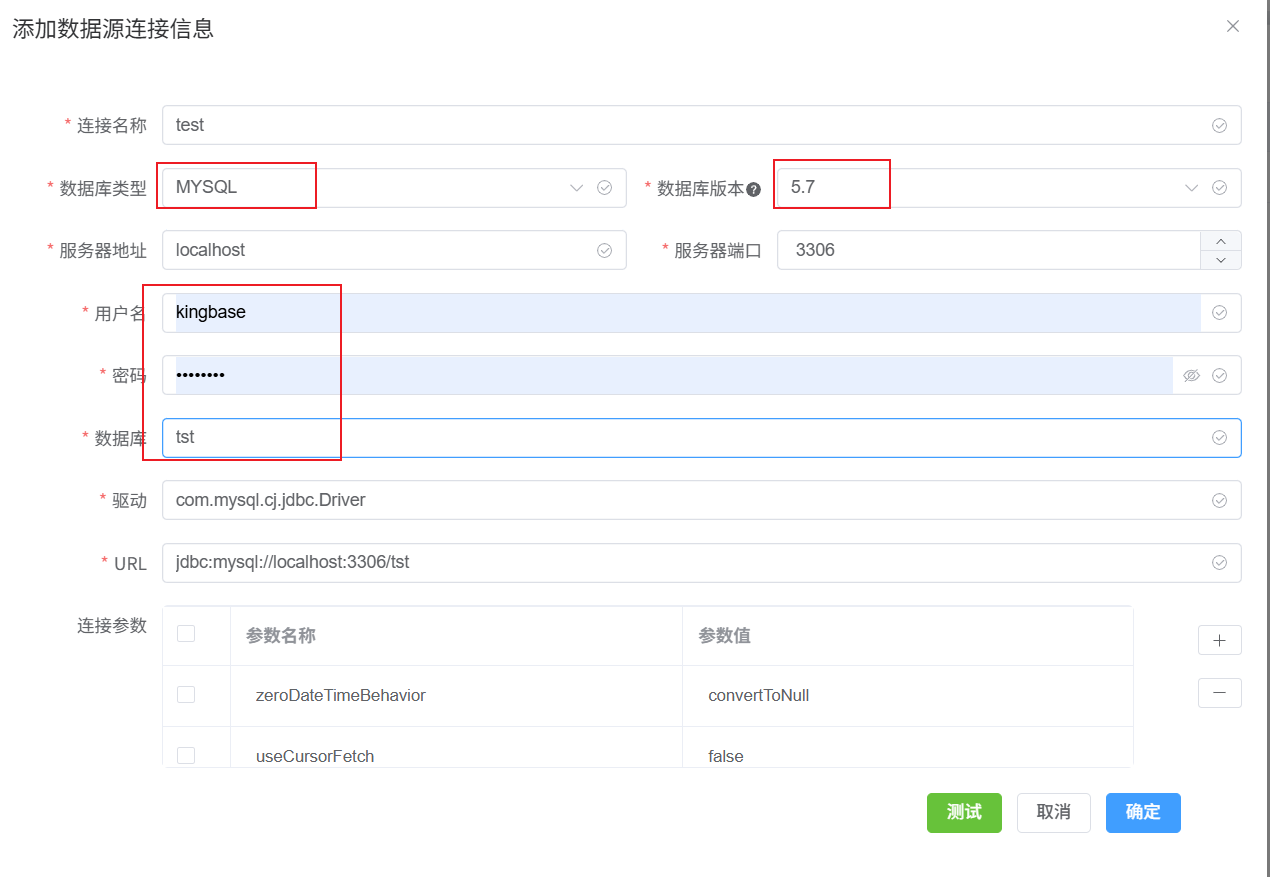
Task: Click validation check icon in 驱动 field
Action: coord(1220,500)
